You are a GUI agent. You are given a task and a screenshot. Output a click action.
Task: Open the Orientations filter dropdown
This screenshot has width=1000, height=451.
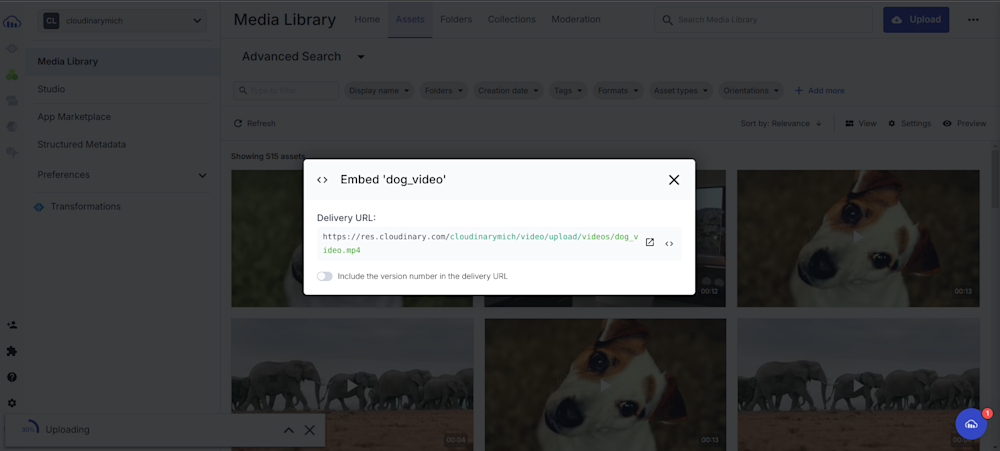click(751, 91)
